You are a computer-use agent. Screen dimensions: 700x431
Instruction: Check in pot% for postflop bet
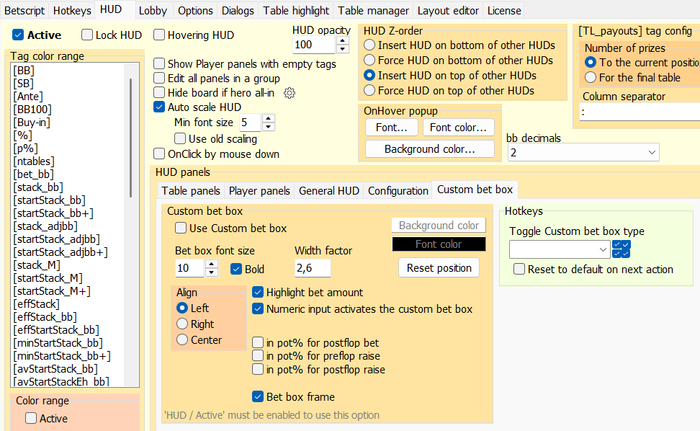(x=258, y=343)
